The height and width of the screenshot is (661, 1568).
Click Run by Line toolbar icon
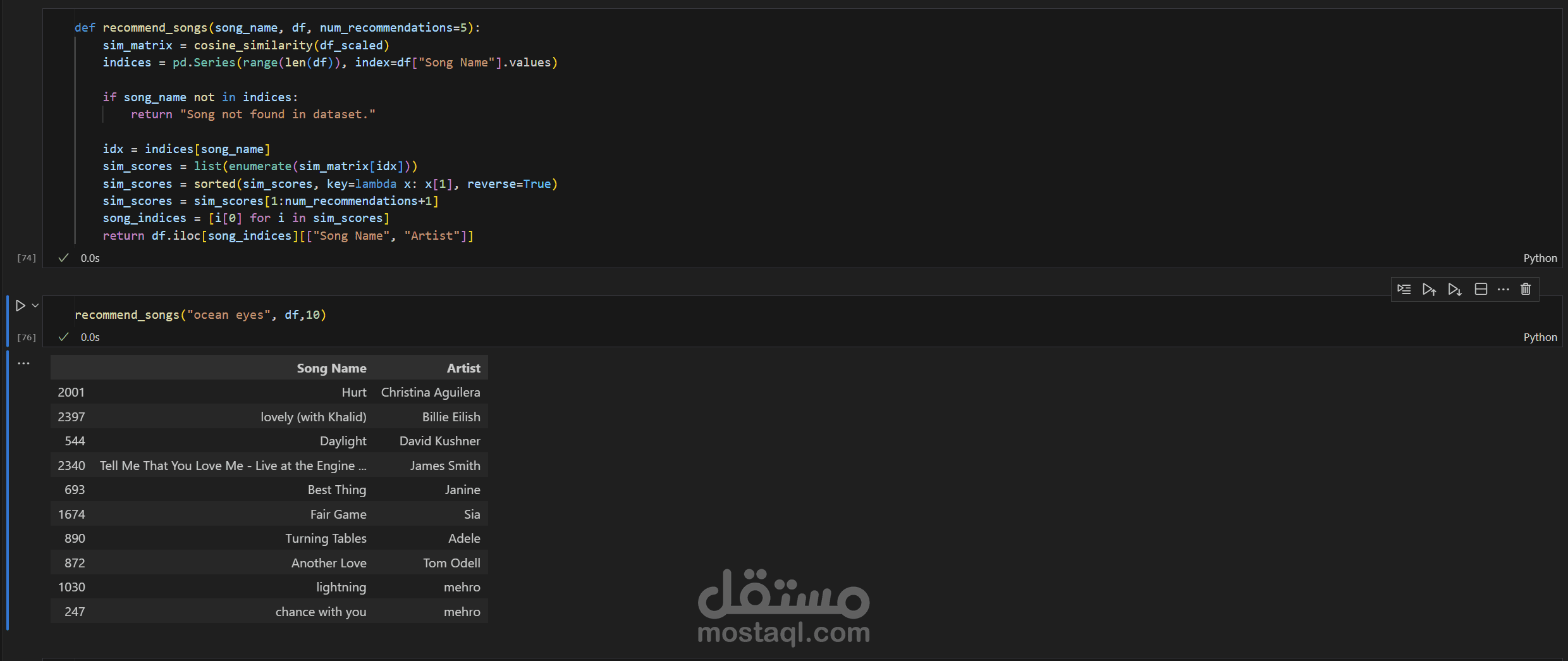click(x=1404, y=289)
